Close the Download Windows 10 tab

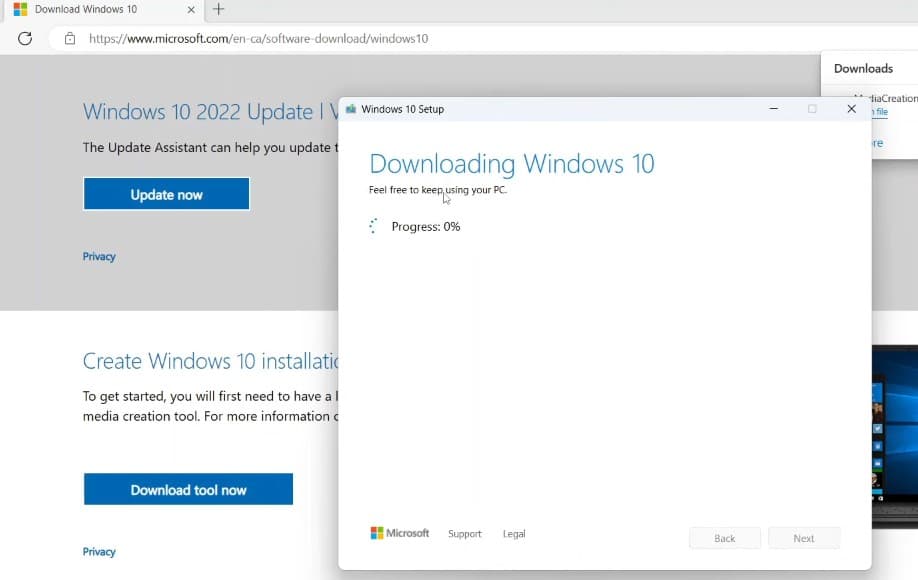coord(193,10)
